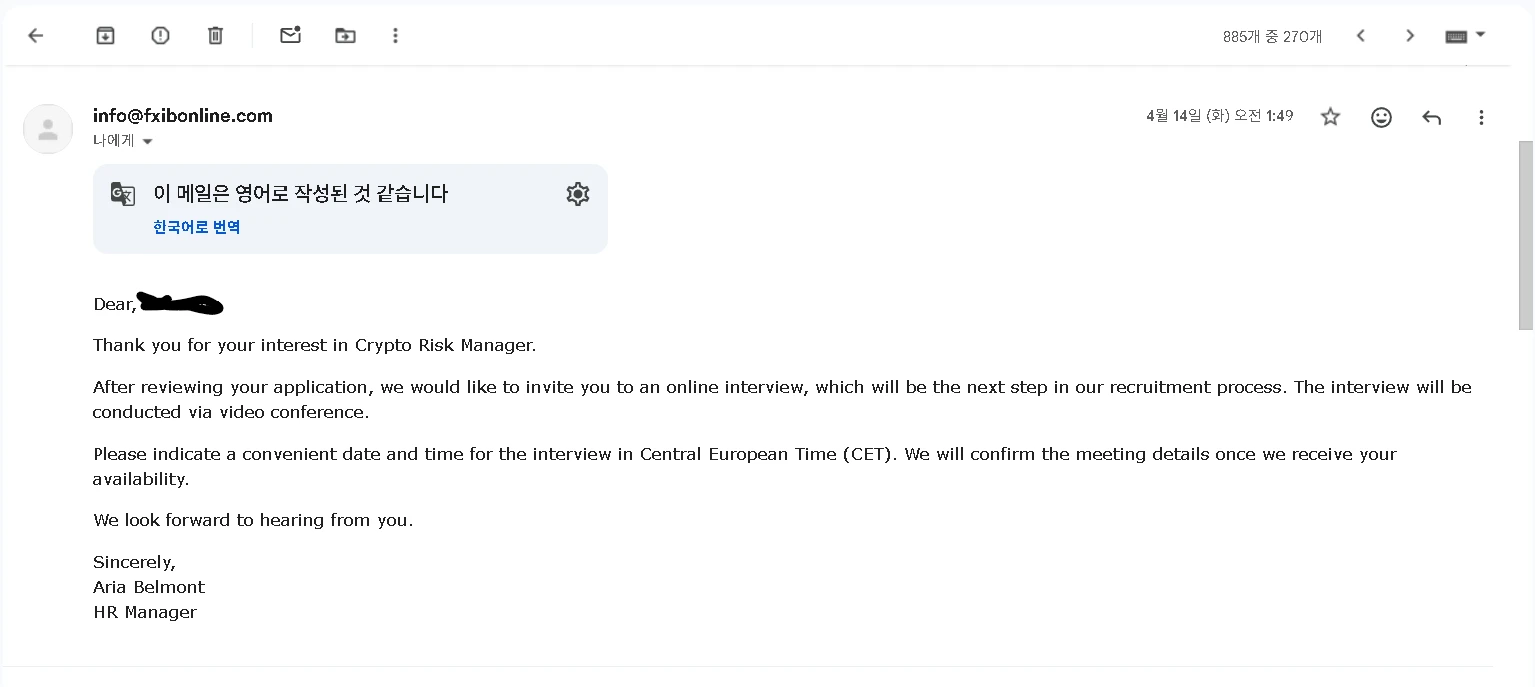The image size is (1535, 687).
Task: Move email to a folder
Action: (345, 36)
